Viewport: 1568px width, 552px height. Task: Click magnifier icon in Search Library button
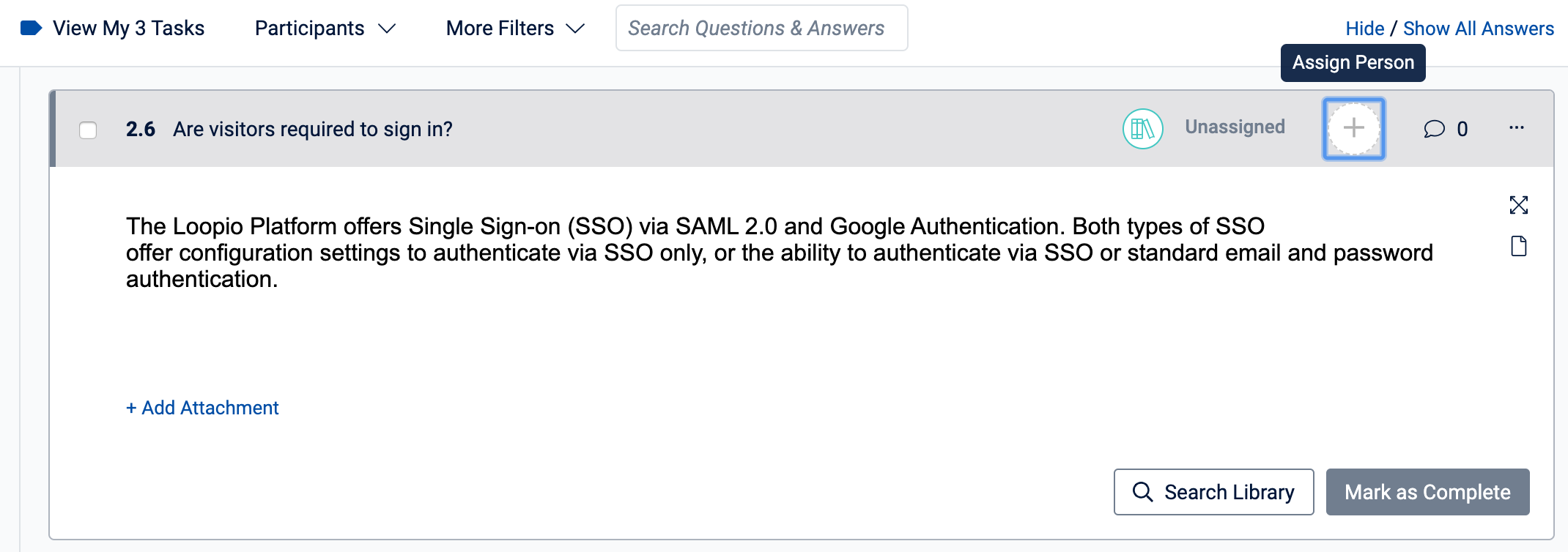point(1142,492)
